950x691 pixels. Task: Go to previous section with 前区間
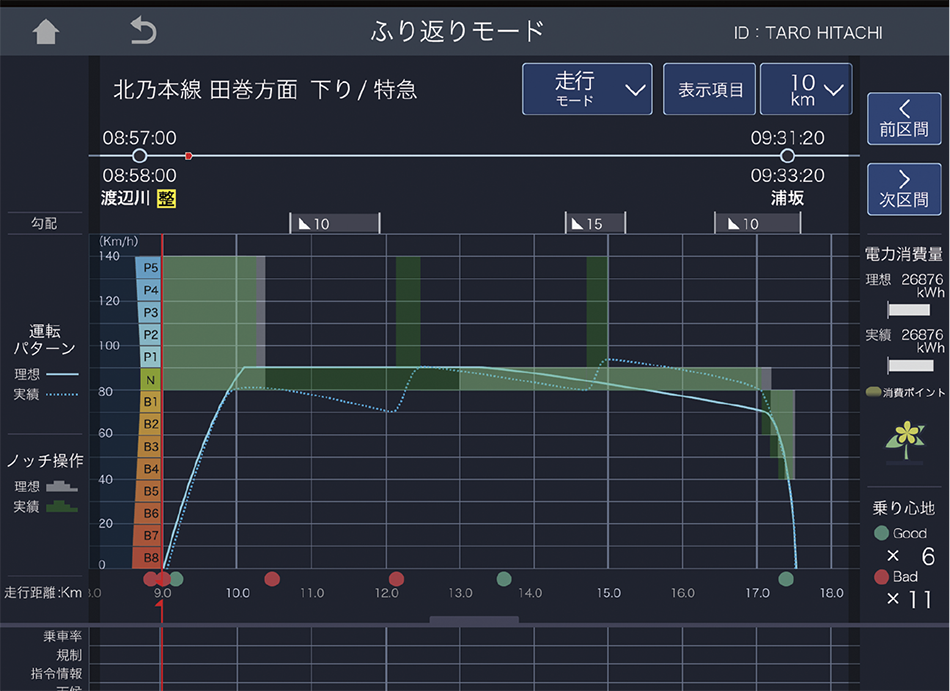coord(904,119)
